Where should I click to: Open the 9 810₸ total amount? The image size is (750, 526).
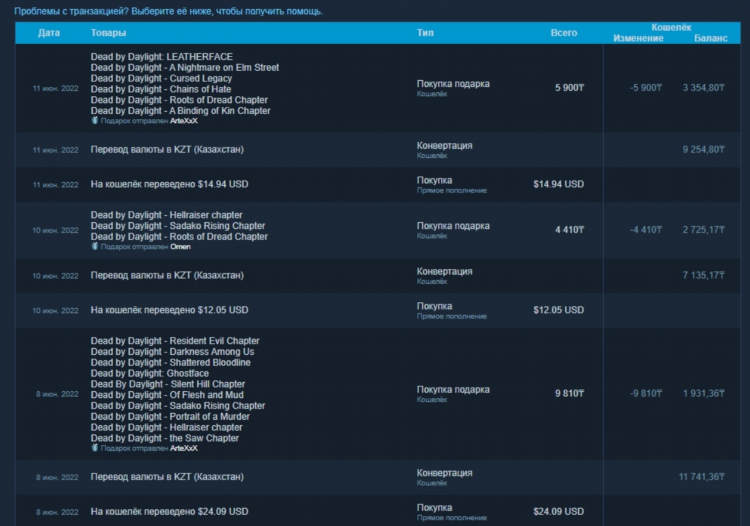(x=569, y=394)
